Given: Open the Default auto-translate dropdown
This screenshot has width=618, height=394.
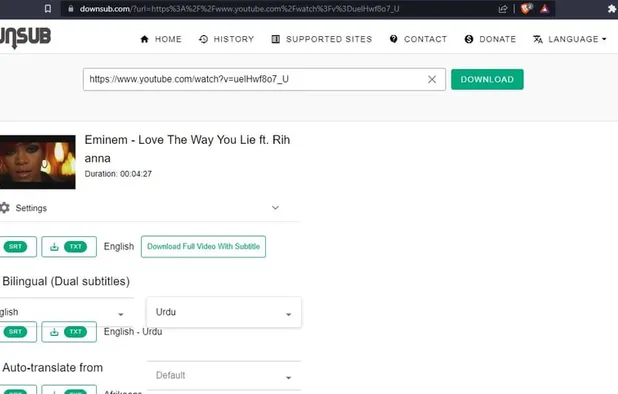Looking at the screenshot, I should click(x=224, y=376).
